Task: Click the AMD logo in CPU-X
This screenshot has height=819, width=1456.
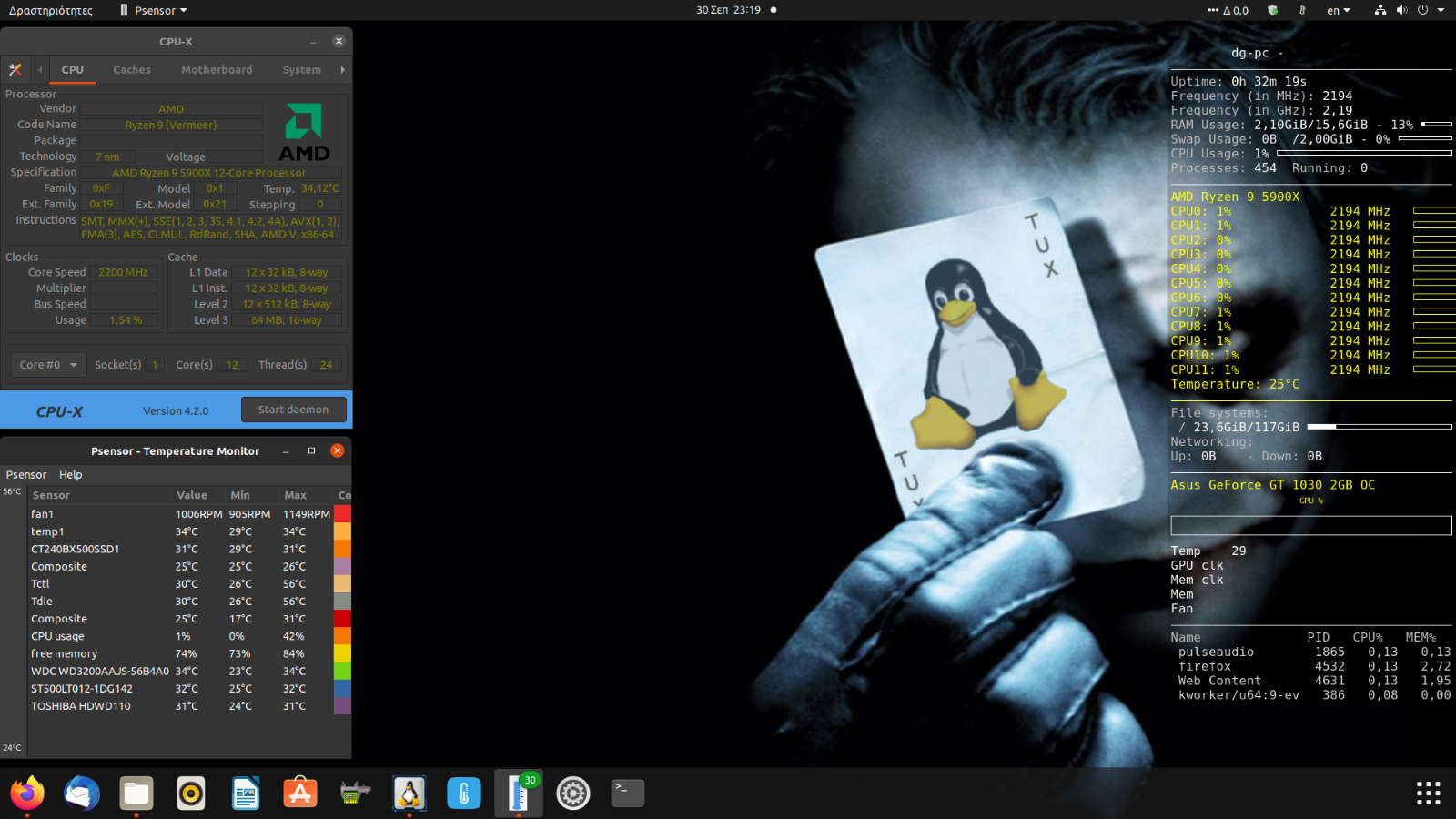Action: (304, 132)
